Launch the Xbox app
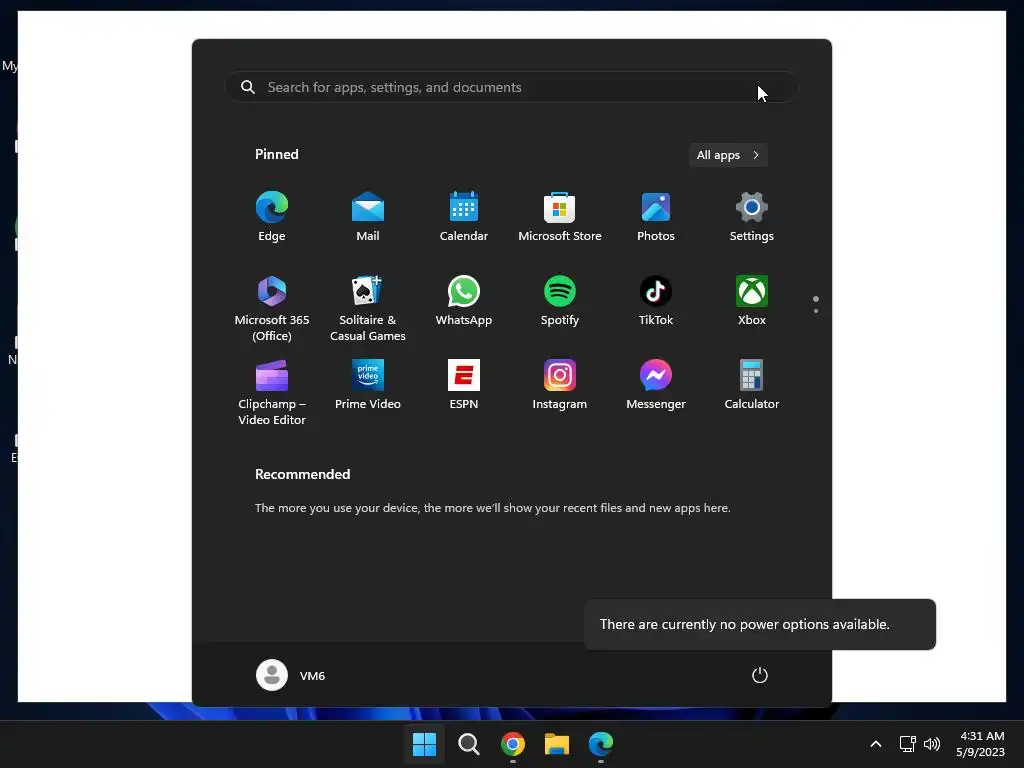Screen dimensions: 1024x768 [752, 301]
